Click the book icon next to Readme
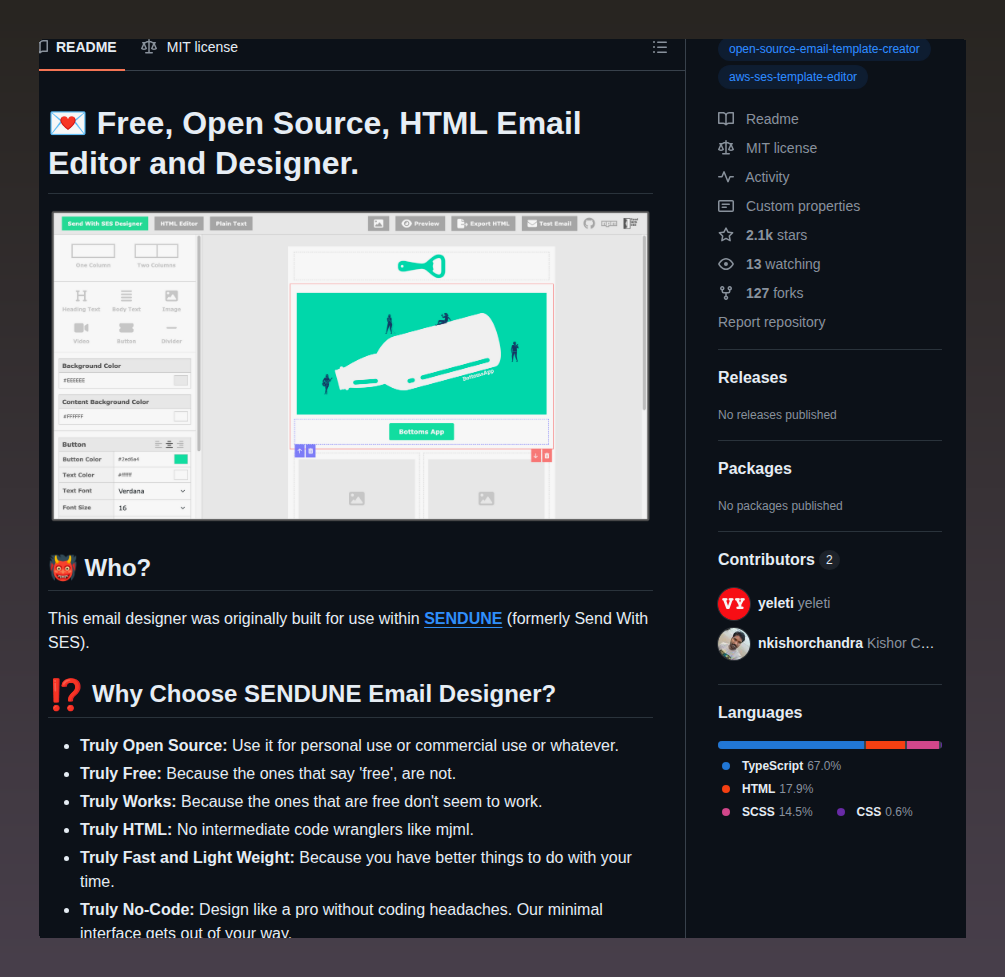 point(726,119)
